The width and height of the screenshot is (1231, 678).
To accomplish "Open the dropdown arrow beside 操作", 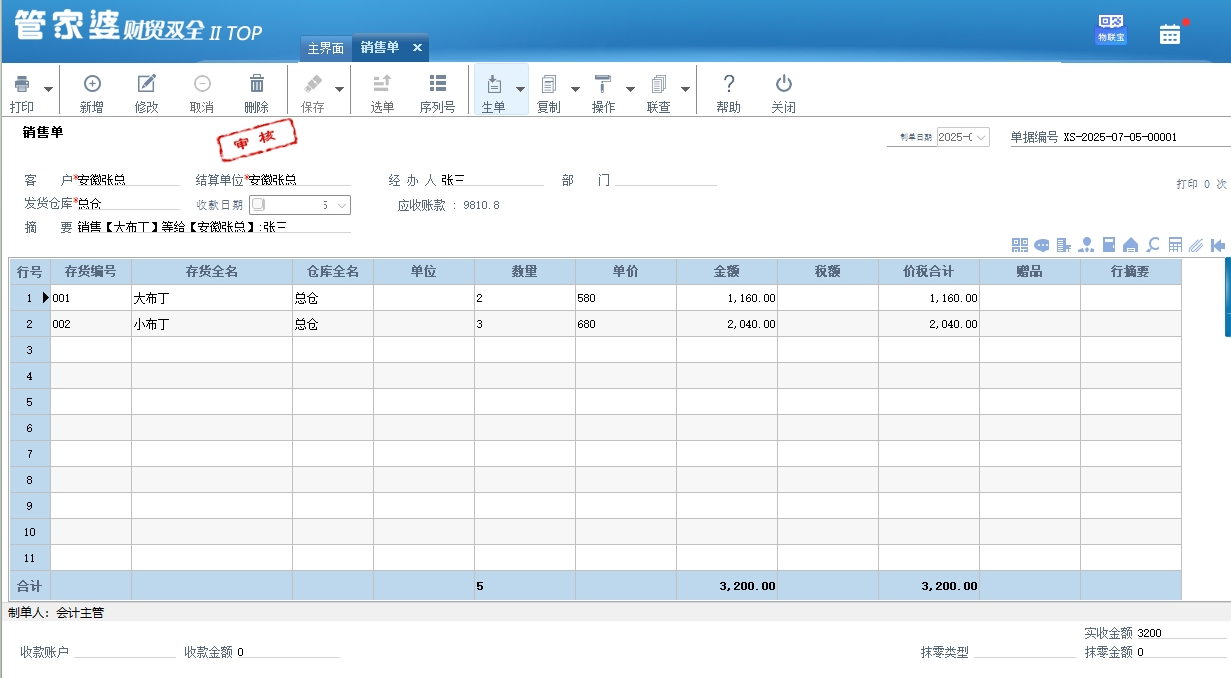I will (630, 90).
